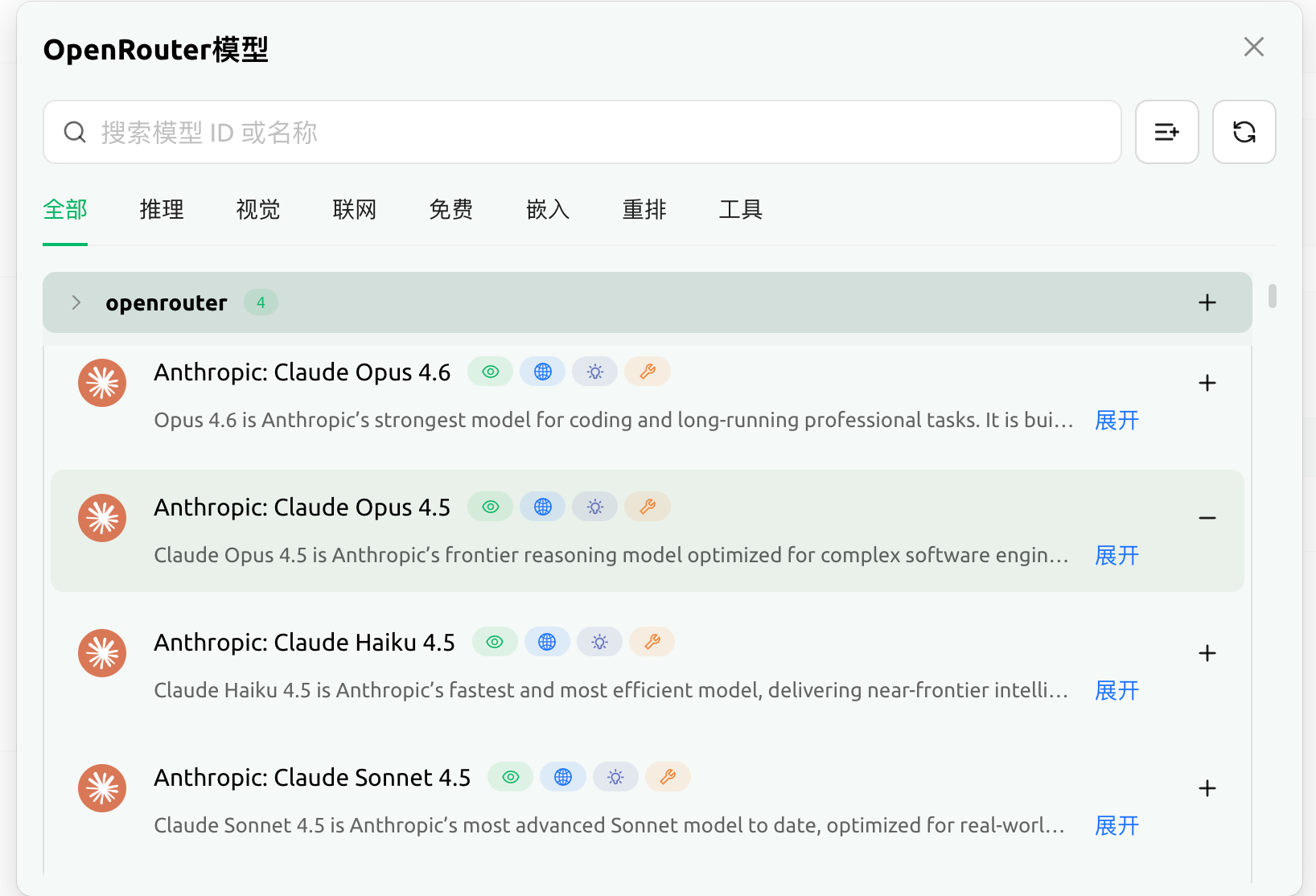Click the vision eye badge for Claude Opus 4.5

pyautogui.click(x=490, y=507)
